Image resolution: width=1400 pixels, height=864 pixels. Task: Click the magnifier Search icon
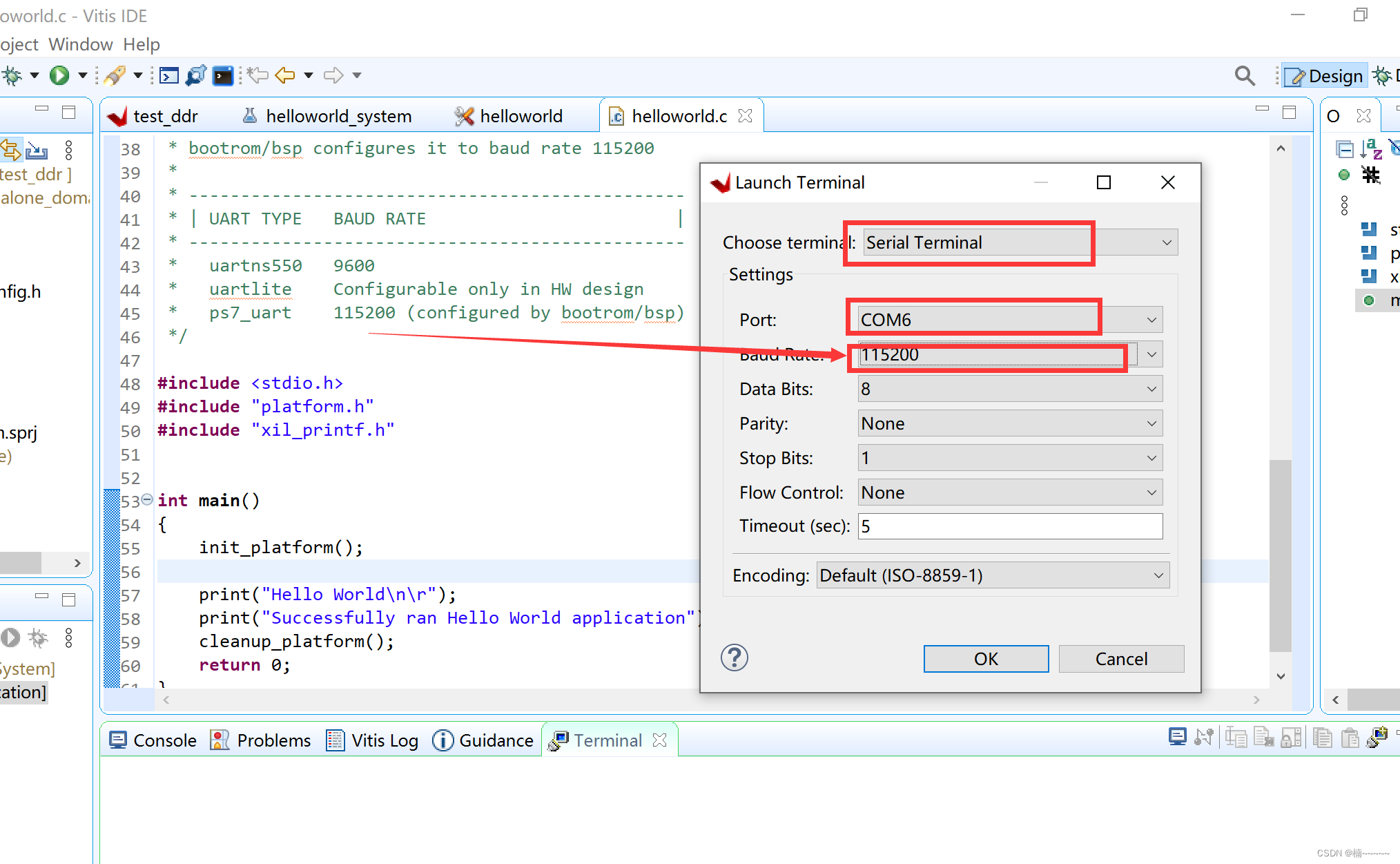click(1244, 75)
